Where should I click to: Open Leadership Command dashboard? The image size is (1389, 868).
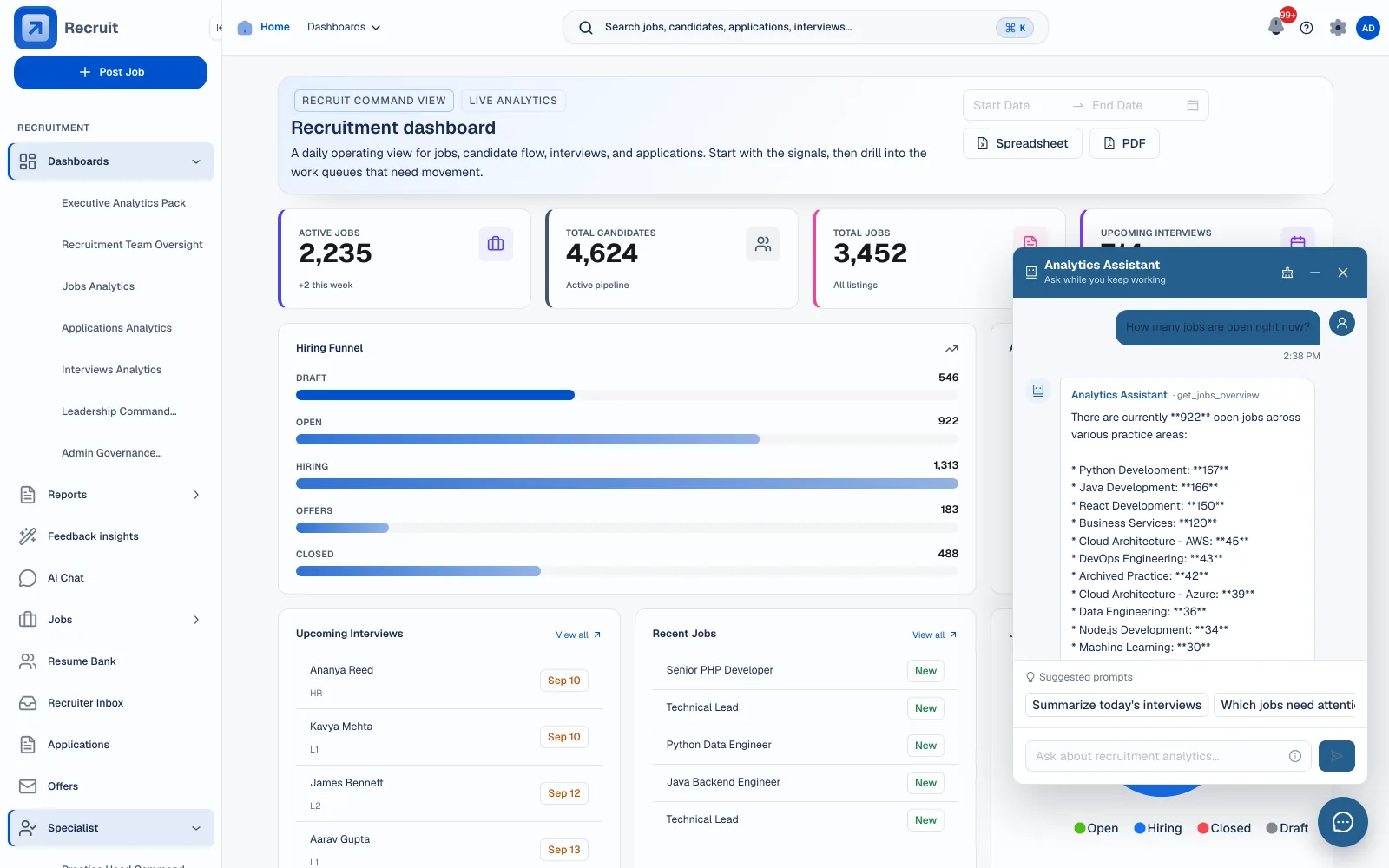(119, 411)
